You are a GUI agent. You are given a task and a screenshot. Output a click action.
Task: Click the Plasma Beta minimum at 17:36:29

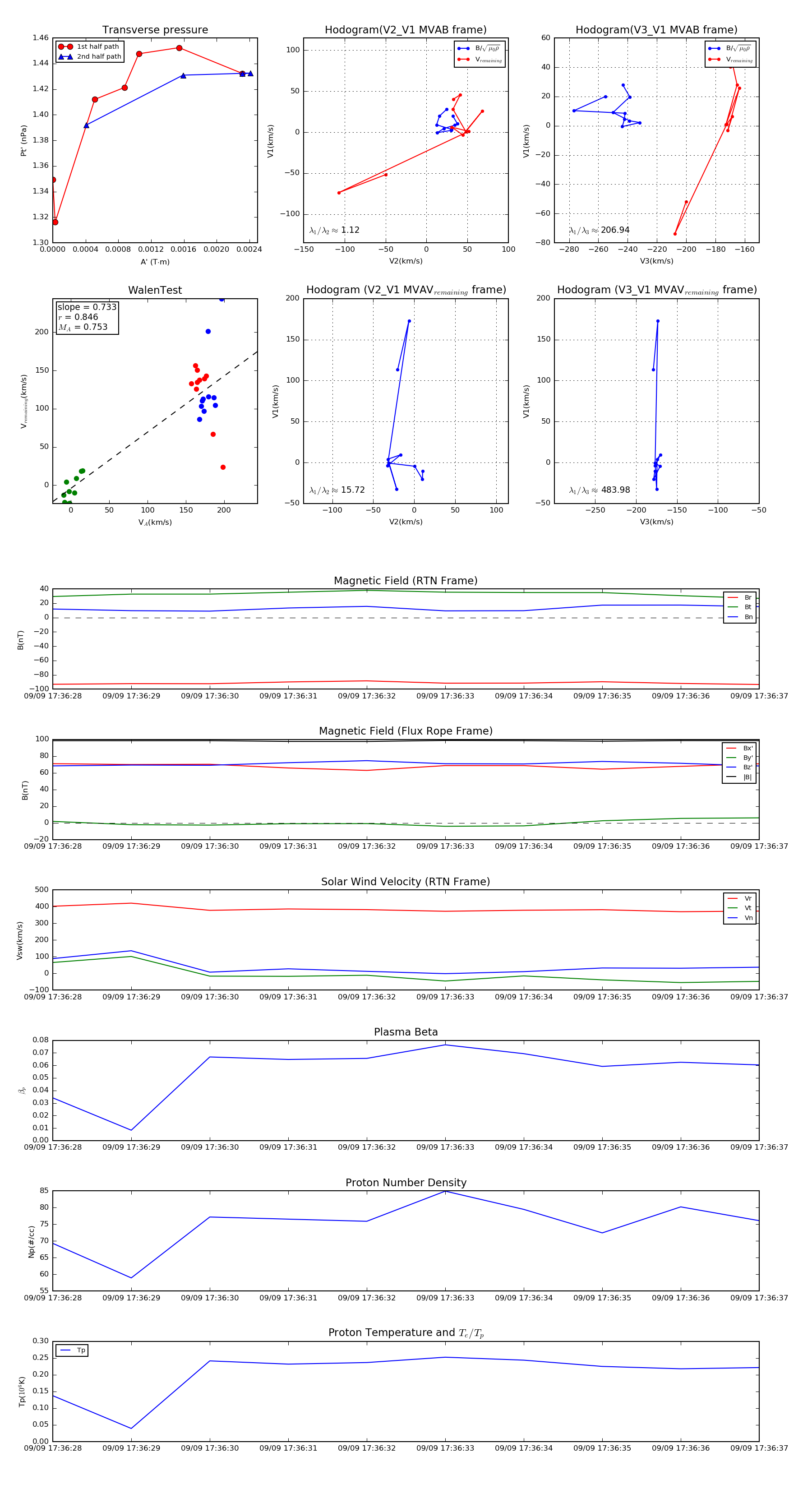tap(131, 1130)
